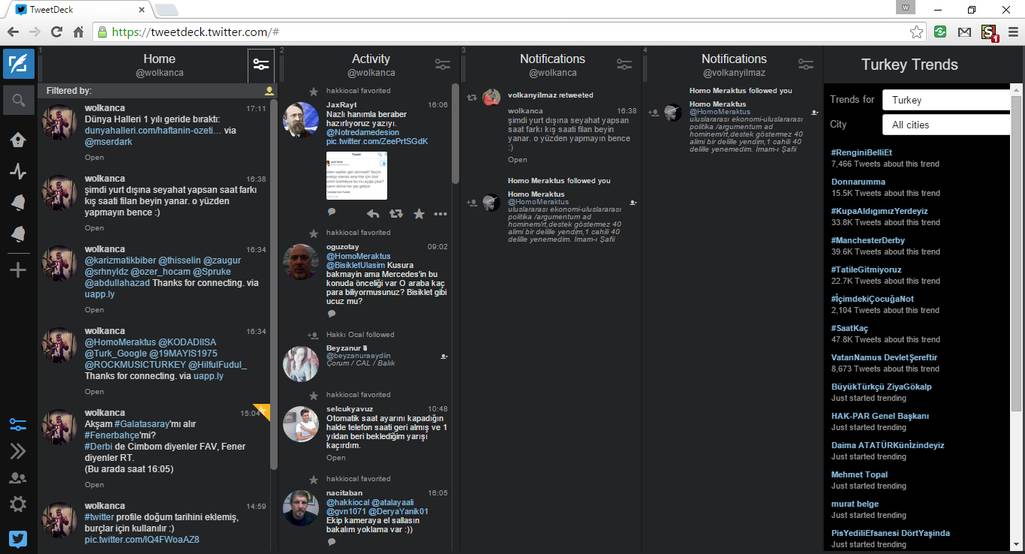Viewport: 1025px width, 554px height.
Task: Open the murat belge trend
Action: tap(854, 504)
